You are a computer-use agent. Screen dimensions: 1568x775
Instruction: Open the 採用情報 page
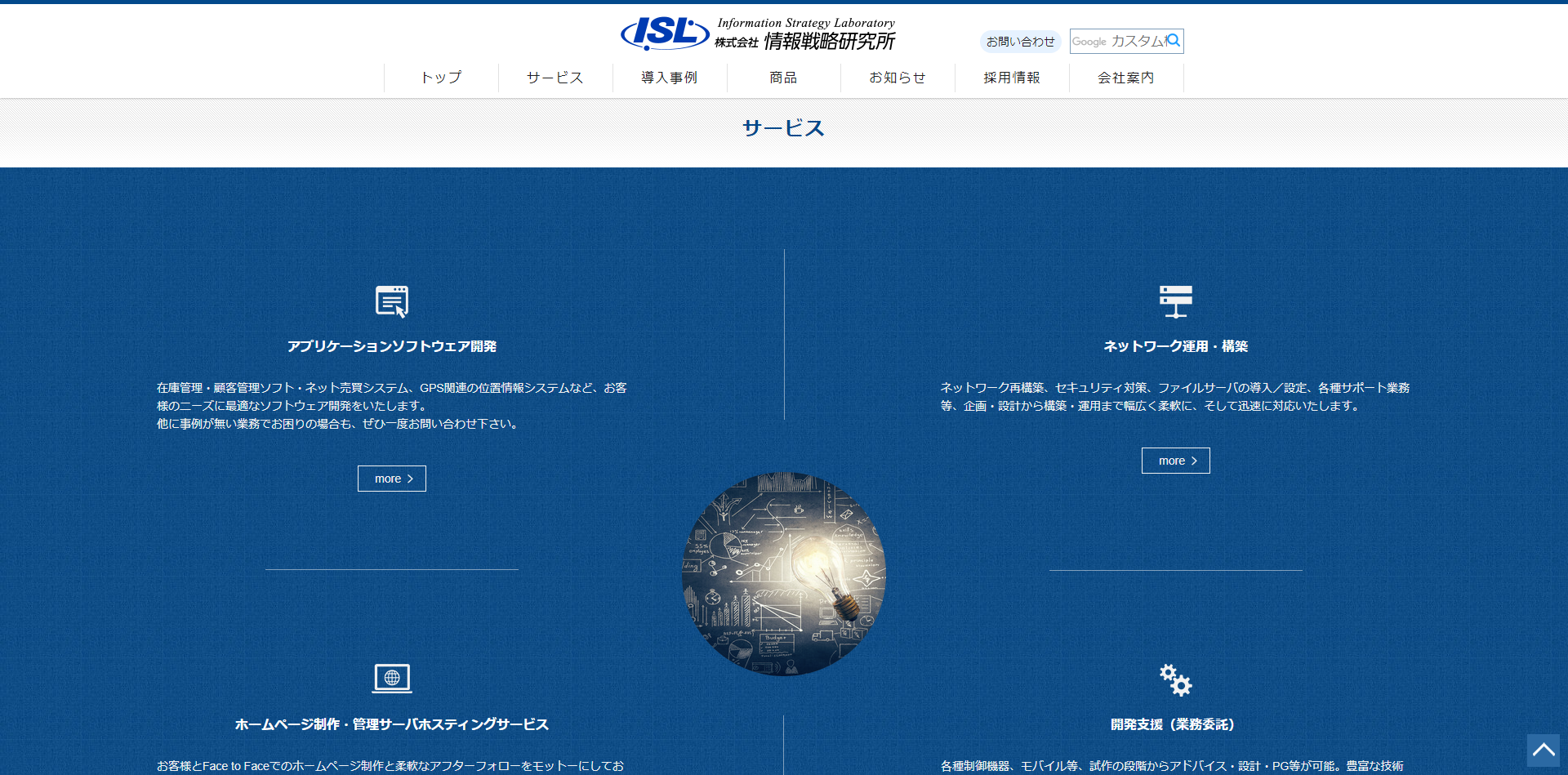point(1012,77)
